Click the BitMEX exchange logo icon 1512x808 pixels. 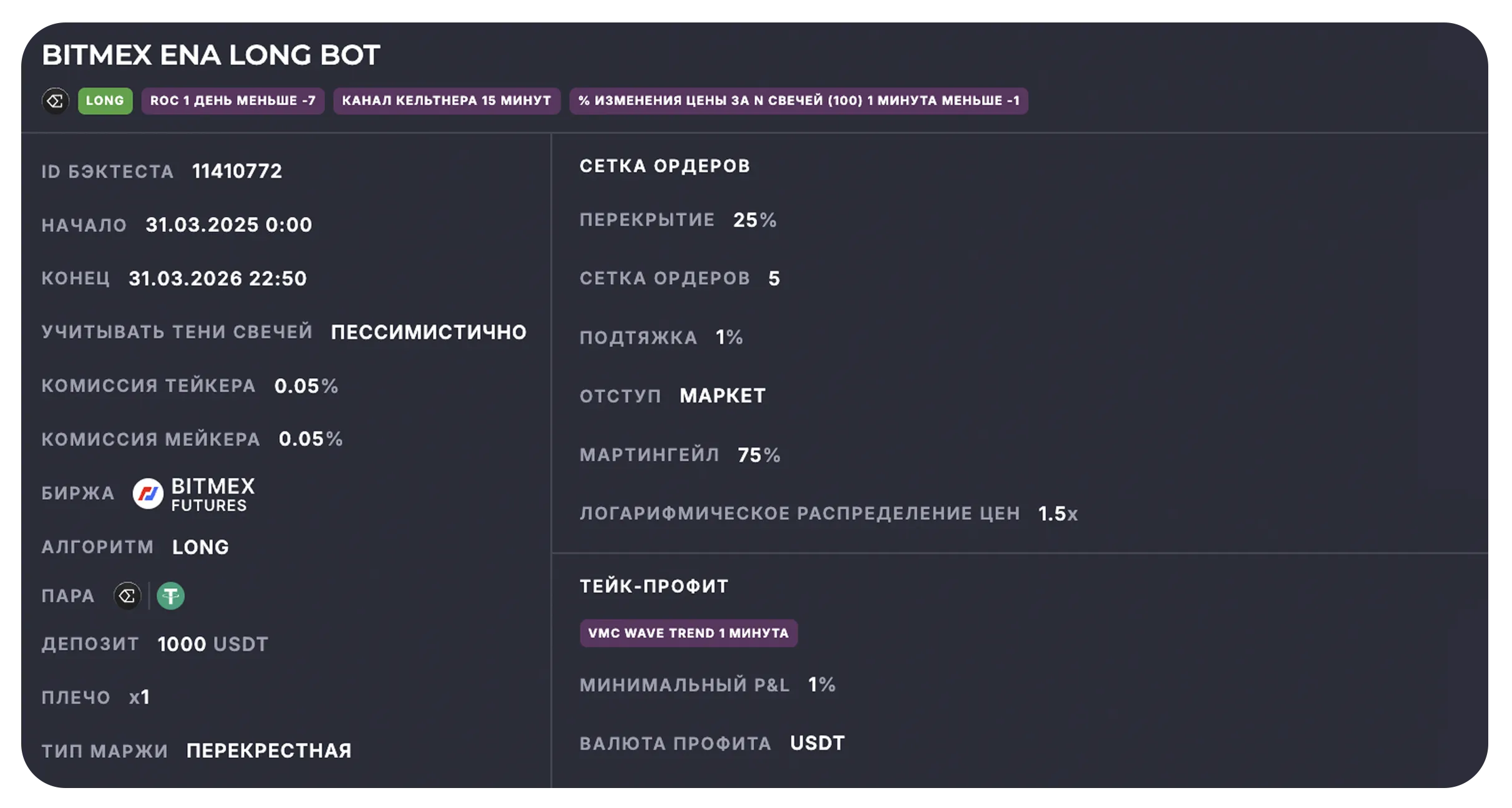pyautogui.click(x=148, y=494)
